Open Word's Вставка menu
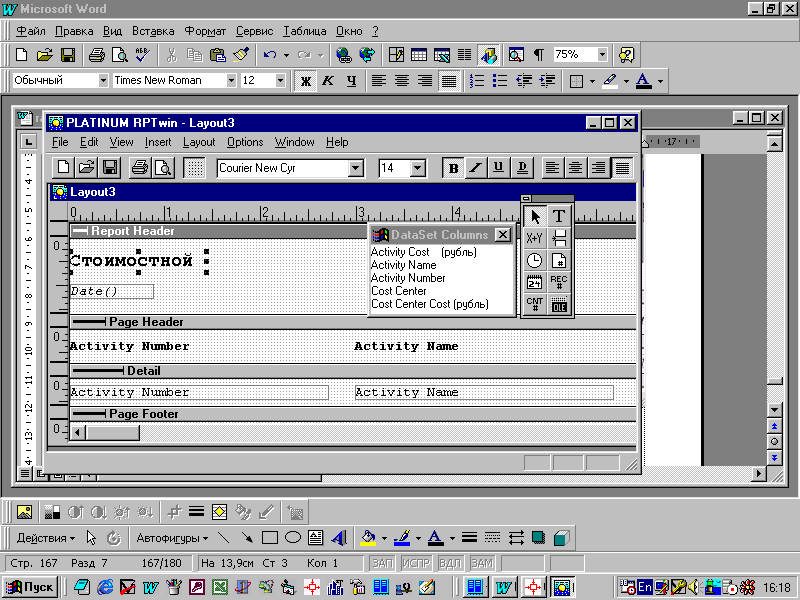 [x=153, y=31]
